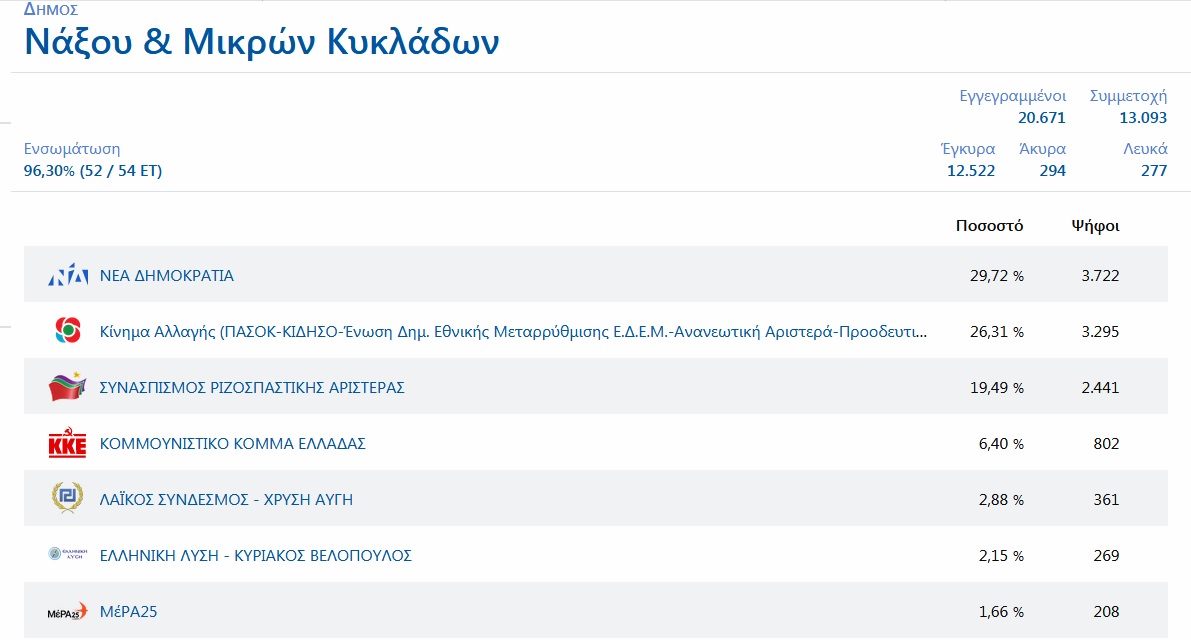The height and width of the screenshot is (640, 1191).
Task: Click the Ψήφοι column header
Action: click(1095, 226)
